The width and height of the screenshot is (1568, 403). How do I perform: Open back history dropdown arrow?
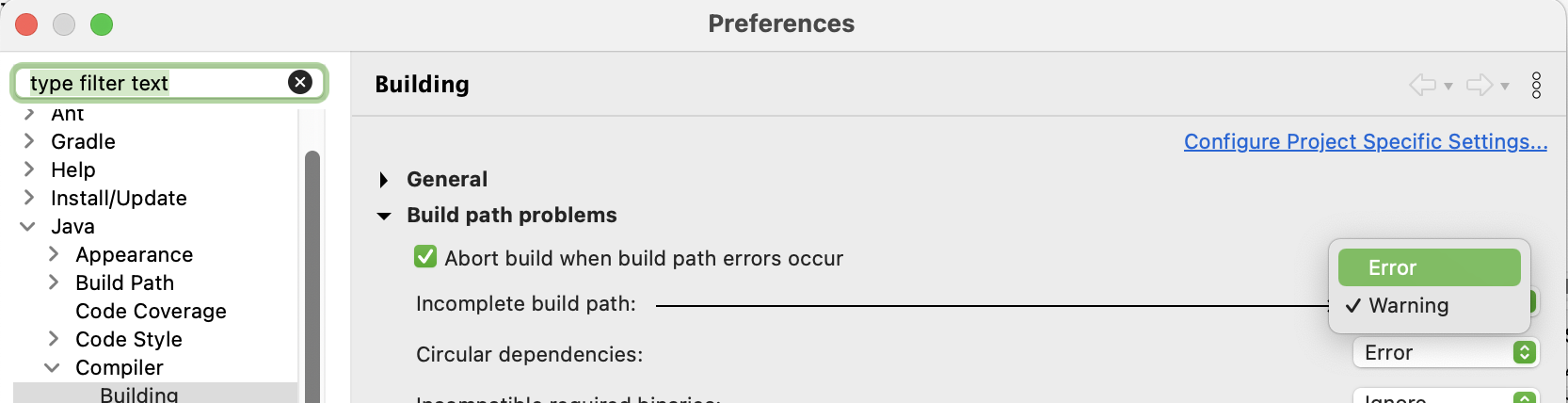click(x=1448, y=87)
